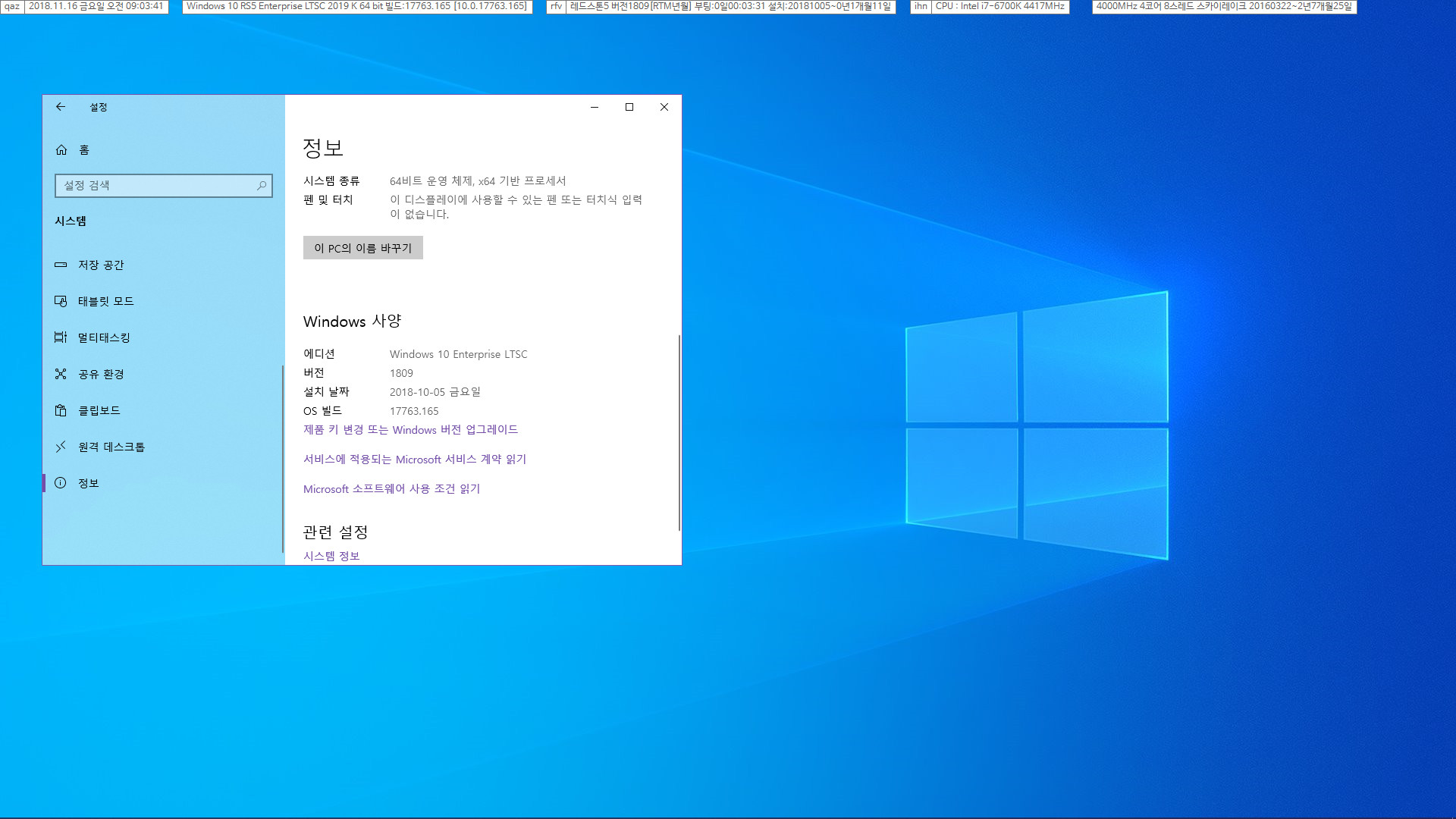Image resolution: width=1456 pixels, height=819 pixels.
Task: Go to the 클립보드 page
Action: (x=162, y=410)
